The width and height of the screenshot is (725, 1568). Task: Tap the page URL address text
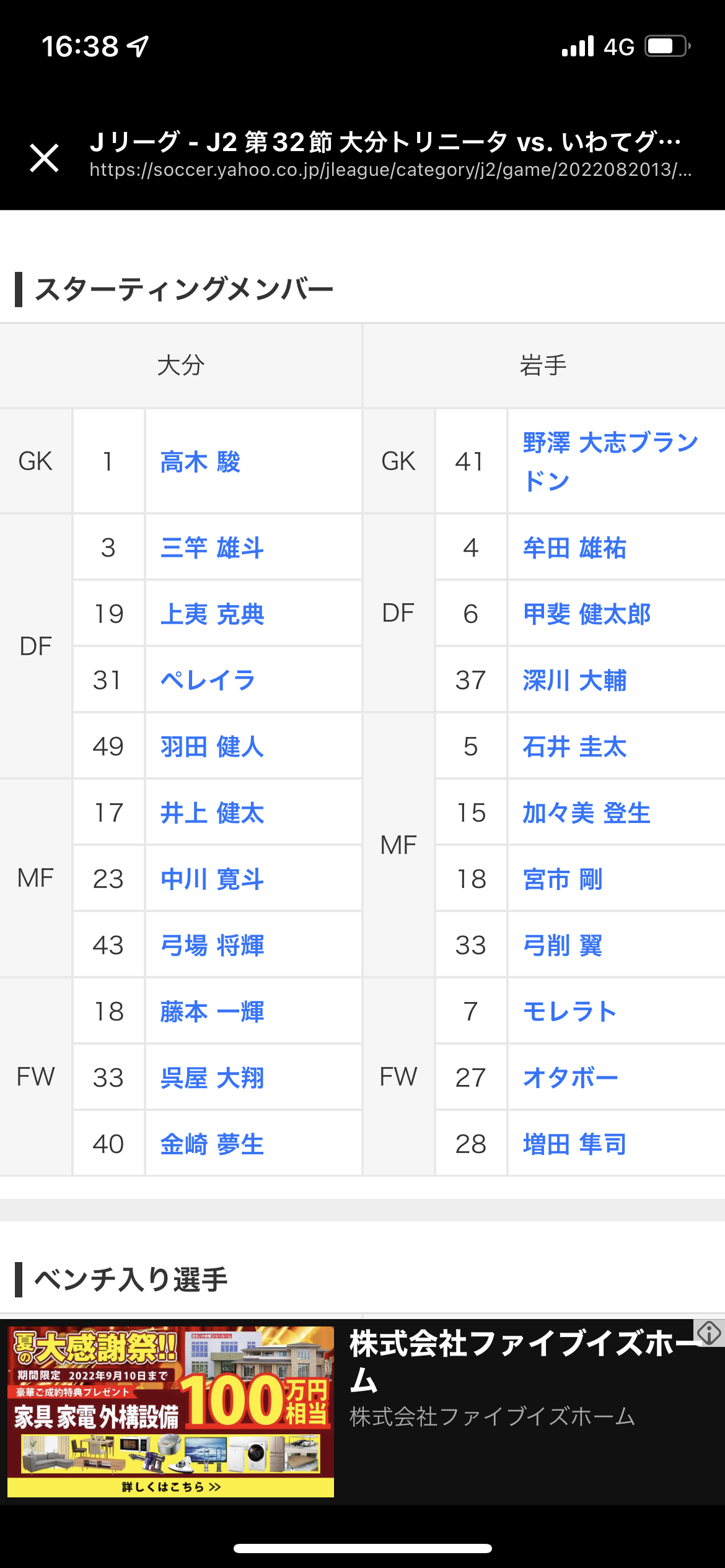point(390,170)
